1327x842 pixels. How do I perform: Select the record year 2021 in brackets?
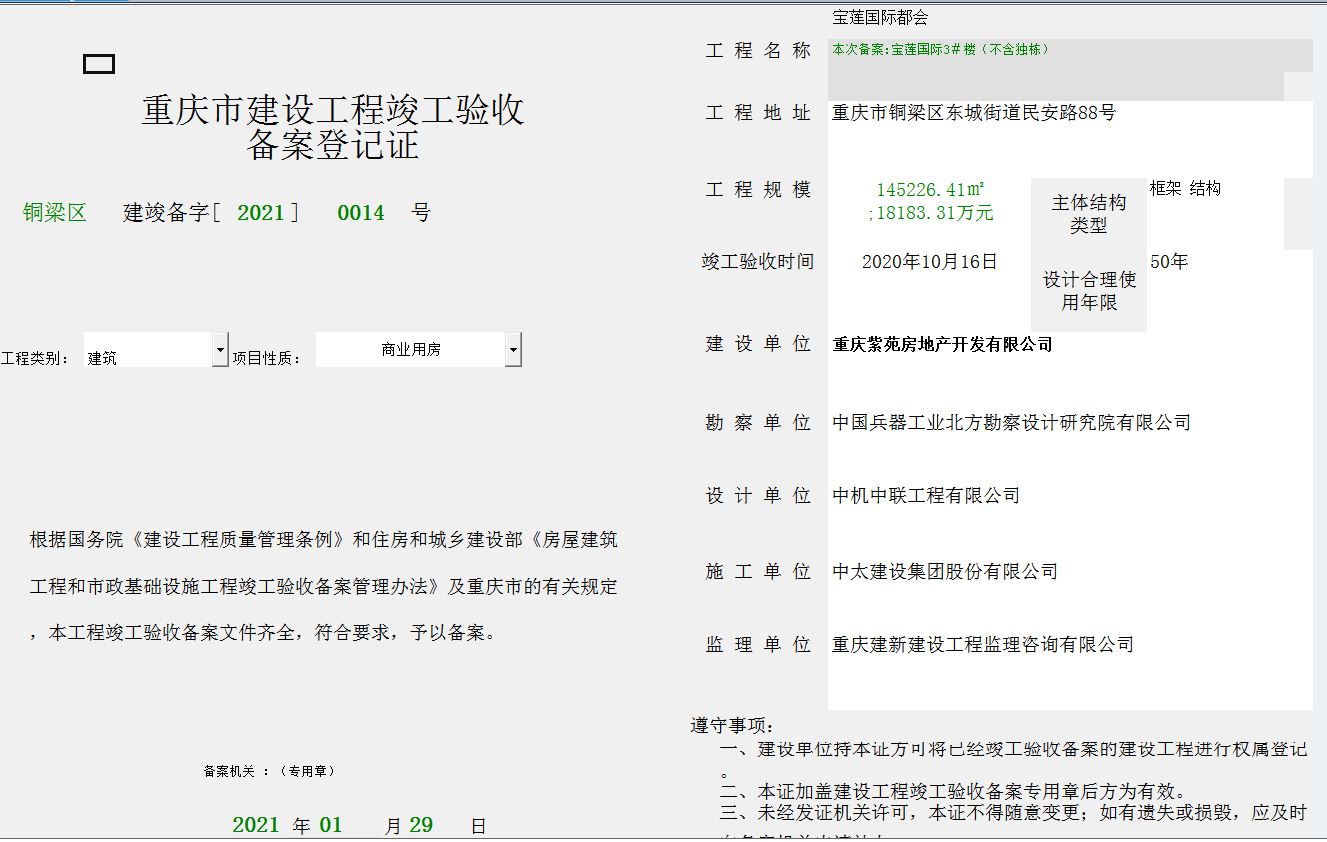point(261,212)
